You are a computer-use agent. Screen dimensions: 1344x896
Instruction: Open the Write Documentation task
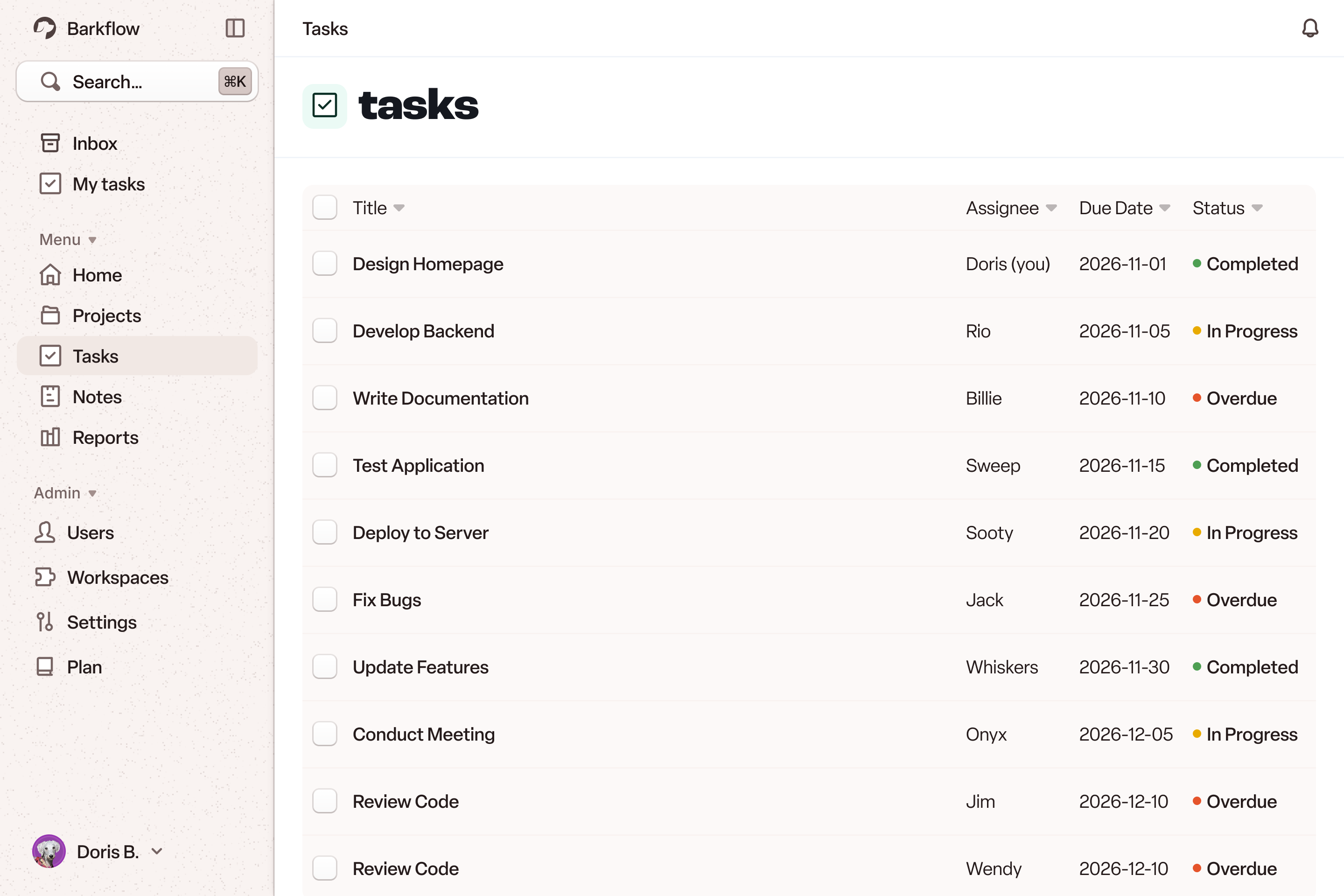coord(440,398)
